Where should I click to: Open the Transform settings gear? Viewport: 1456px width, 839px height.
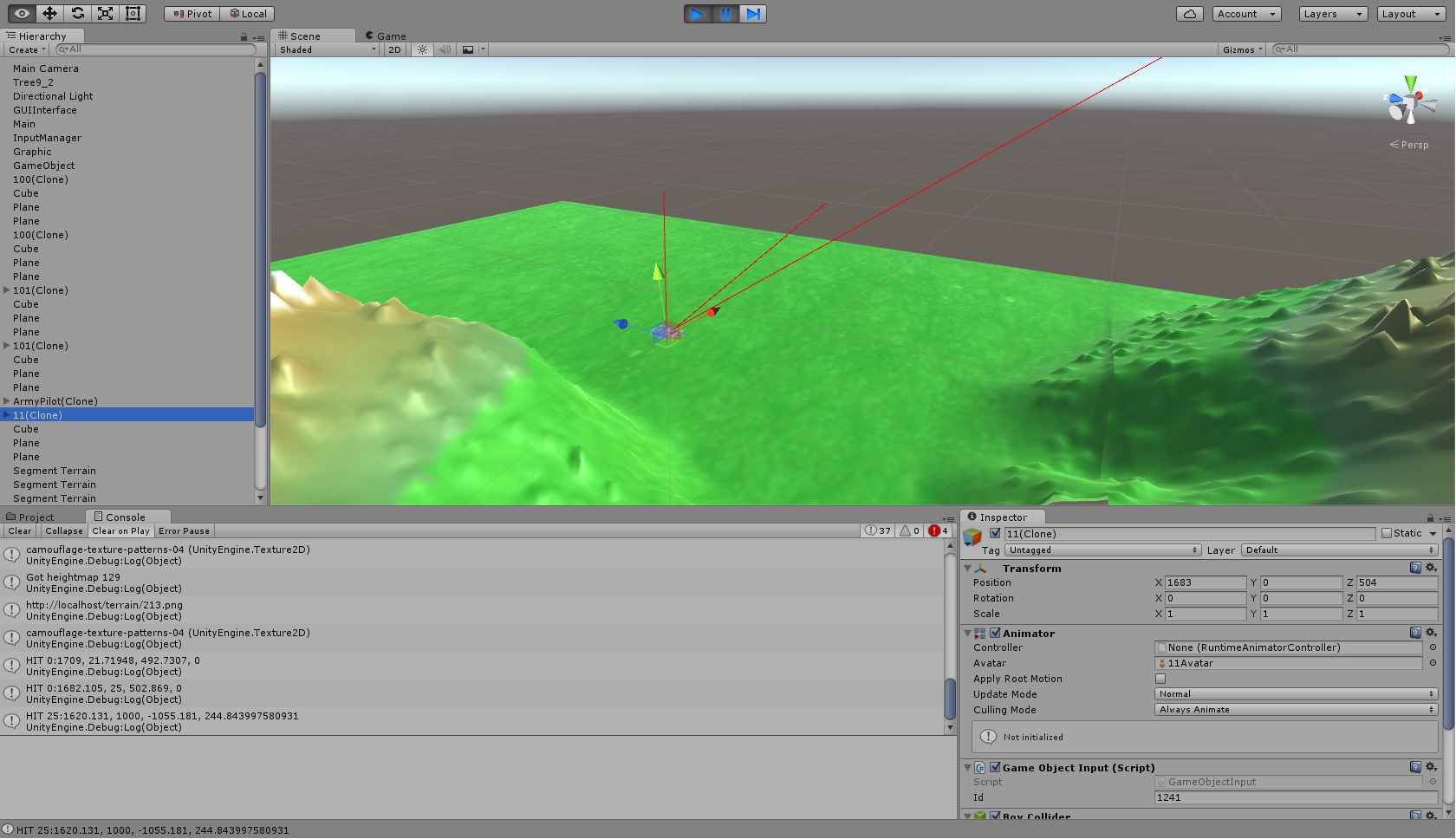1431,568
